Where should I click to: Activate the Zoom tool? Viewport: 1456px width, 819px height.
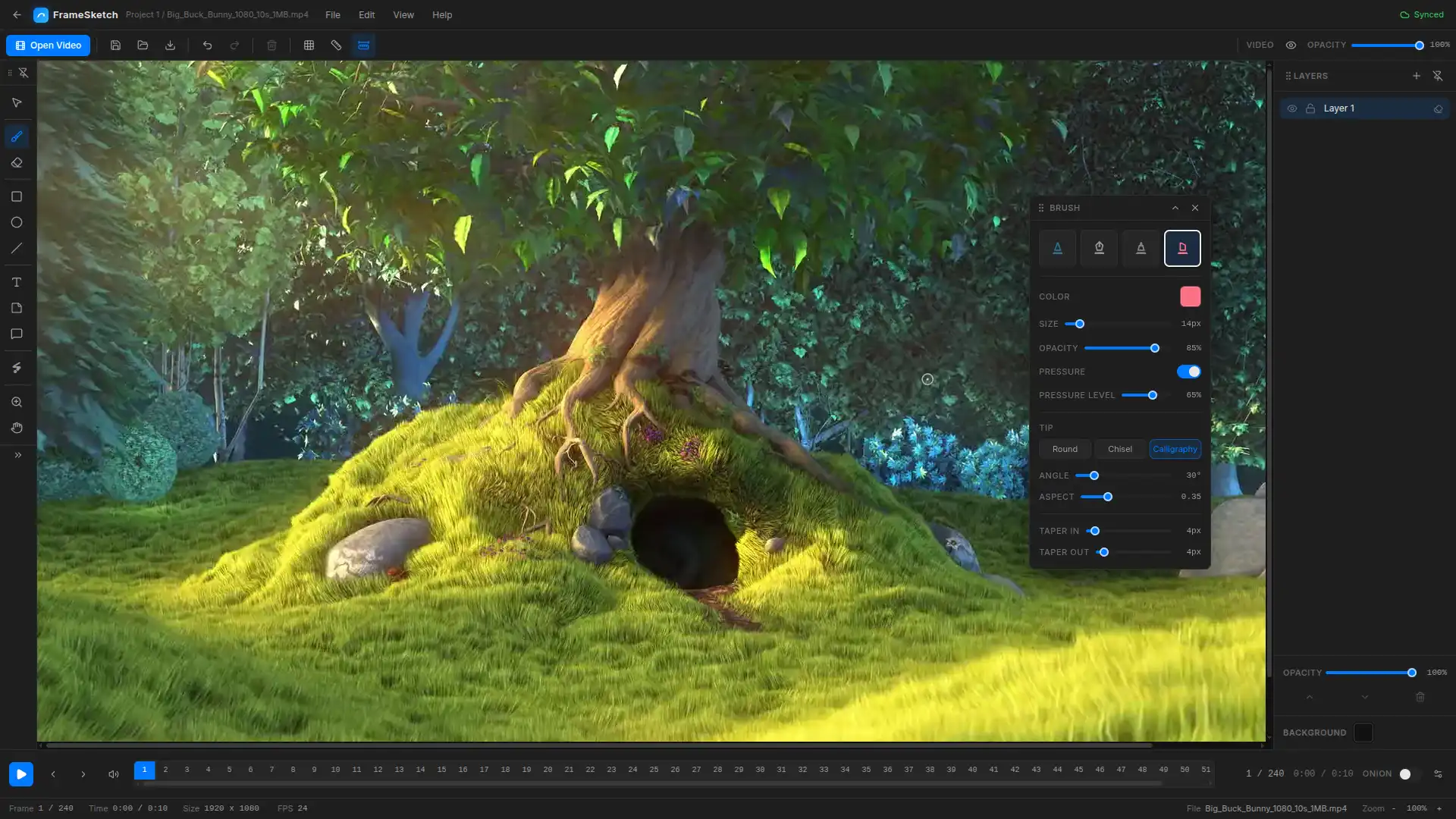click(x=17, y=402)
